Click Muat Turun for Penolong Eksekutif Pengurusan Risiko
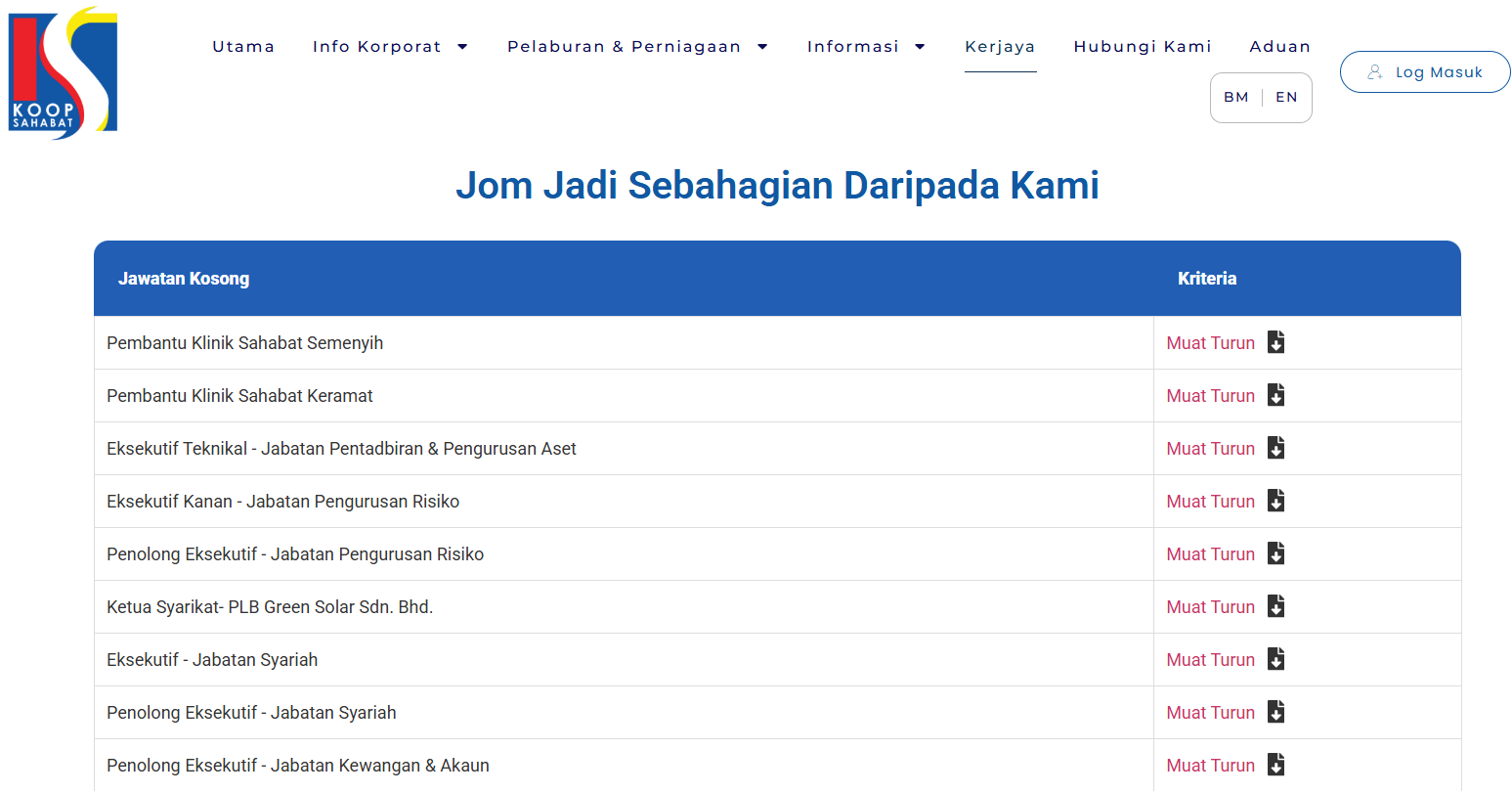 (1211, 554)
